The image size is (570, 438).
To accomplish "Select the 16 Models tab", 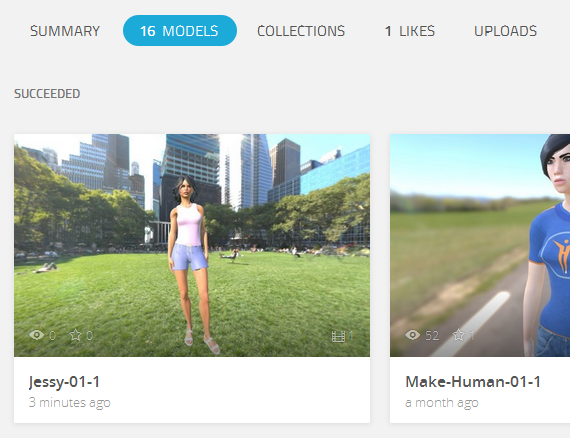I will [x=180, y=31].
